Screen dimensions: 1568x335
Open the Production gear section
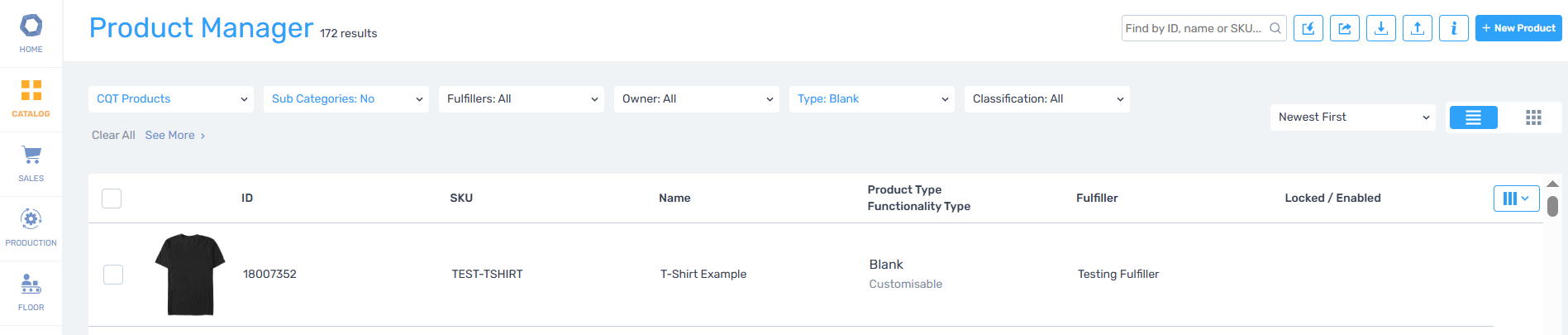(x=31, y=227)
